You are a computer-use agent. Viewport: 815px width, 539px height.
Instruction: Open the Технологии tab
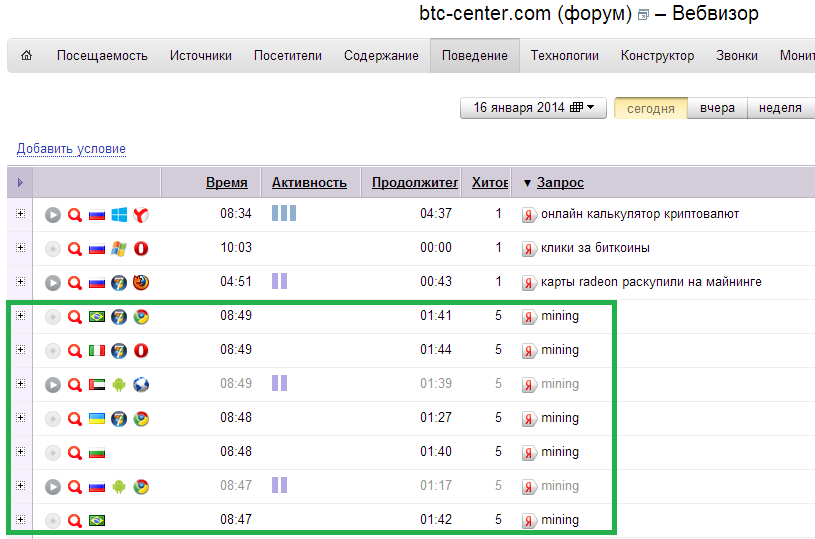(x=564, y=56)
